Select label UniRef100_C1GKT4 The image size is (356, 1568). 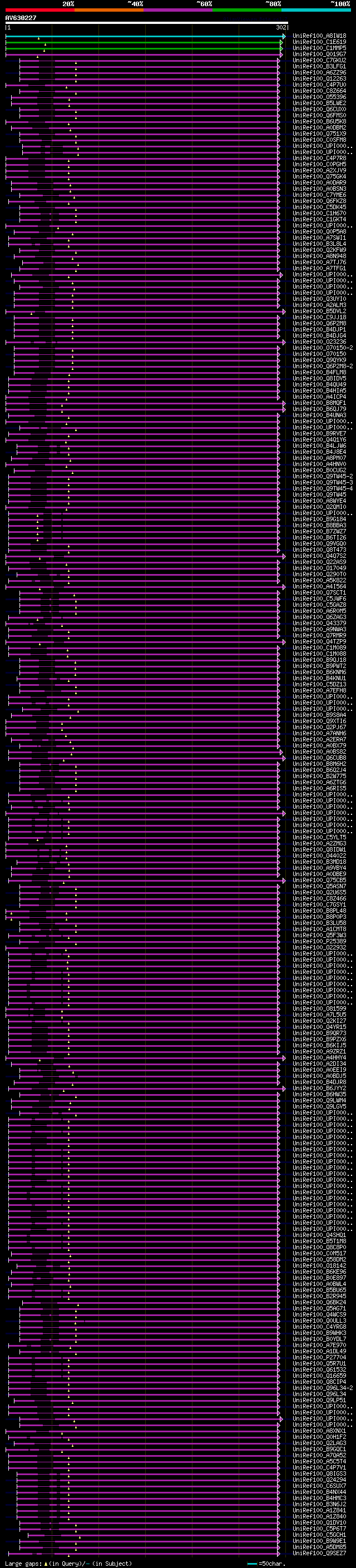coord(319,219)
